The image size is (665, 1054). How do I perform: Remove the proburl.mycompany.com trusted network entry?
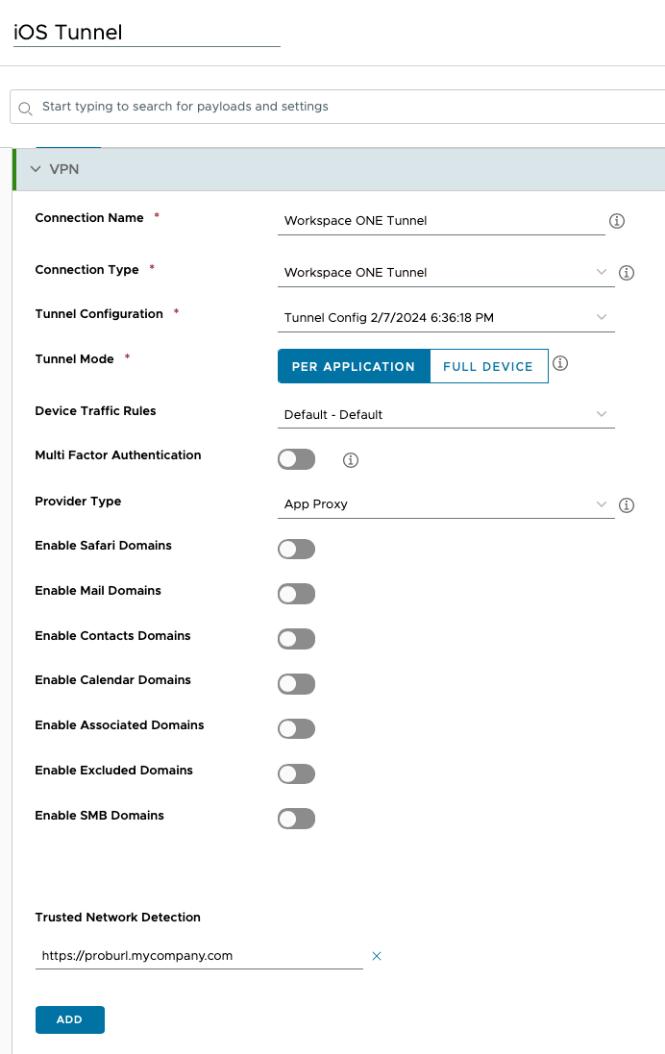(377, 956)
